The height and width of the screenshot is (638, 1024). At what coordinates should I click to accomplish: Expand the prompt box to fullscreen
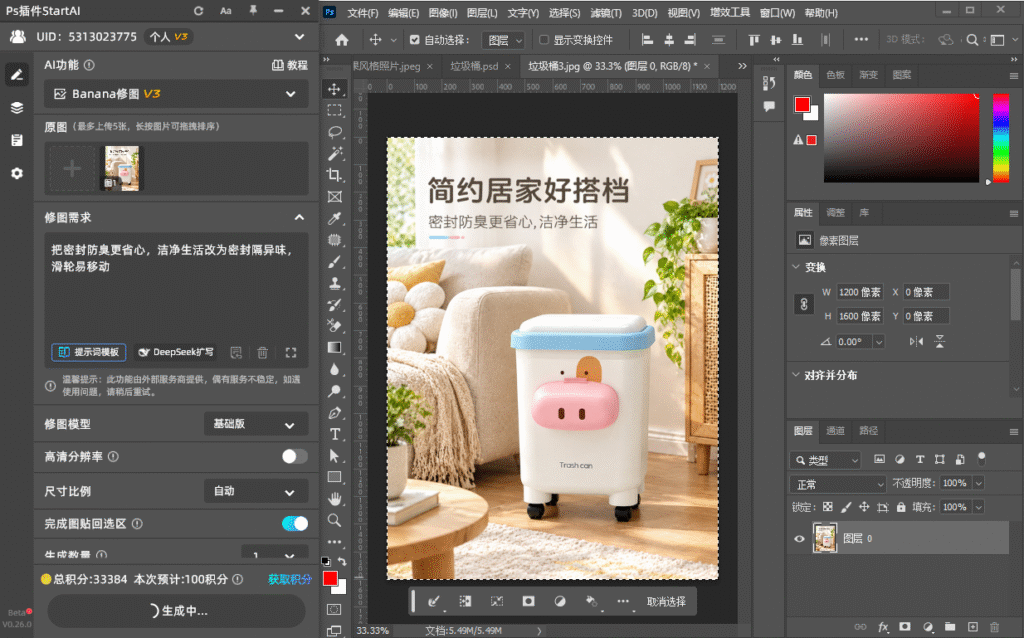click(291, 353)
